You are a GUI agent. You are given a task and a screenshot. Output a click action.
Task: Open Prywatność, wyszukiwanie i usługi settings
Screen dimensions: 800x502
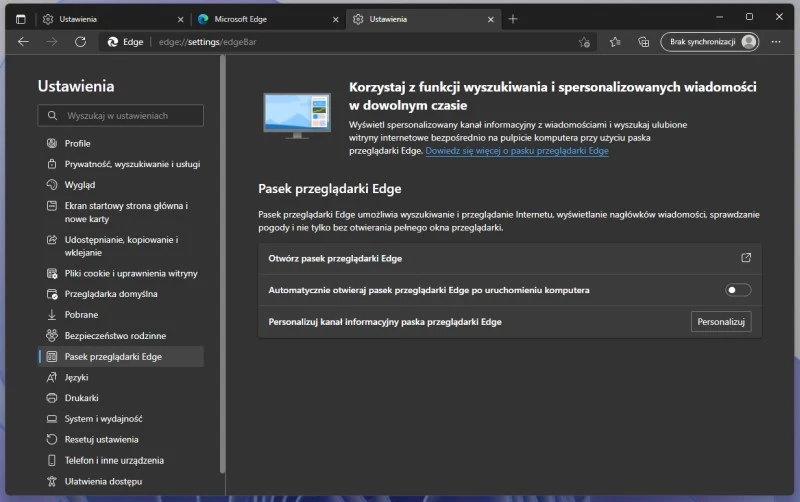click(131, 164)
